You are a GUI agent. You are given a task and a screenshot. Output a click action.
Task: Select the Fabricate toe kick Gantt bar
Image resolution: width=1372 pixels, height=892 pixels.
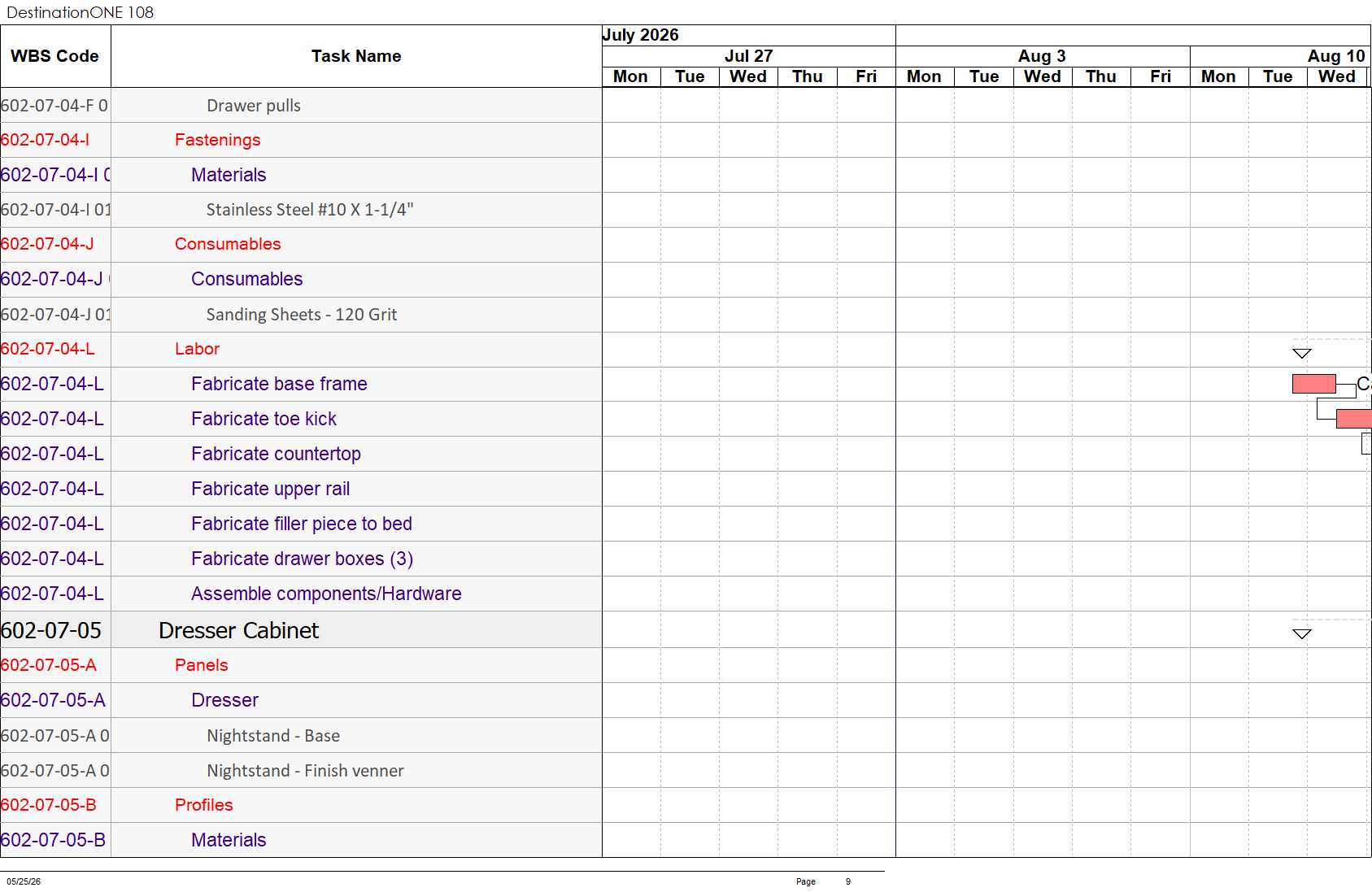(x=1353, y=419)
